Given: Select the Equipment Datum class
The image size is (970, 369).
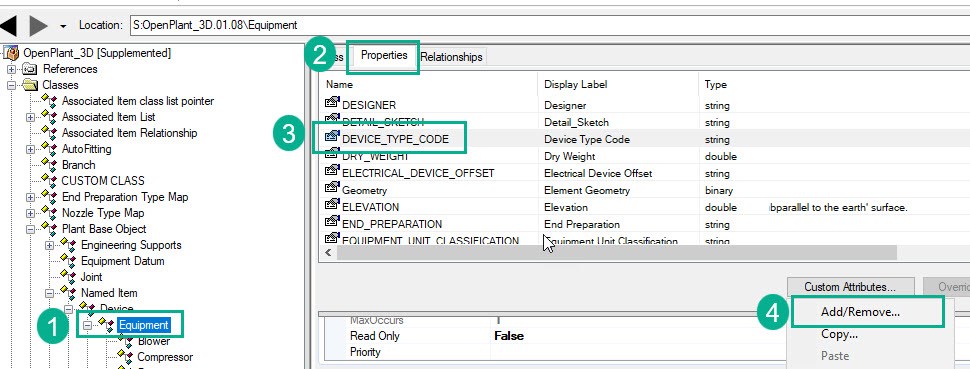Looking at the screenshot, I should click(122, 261).
